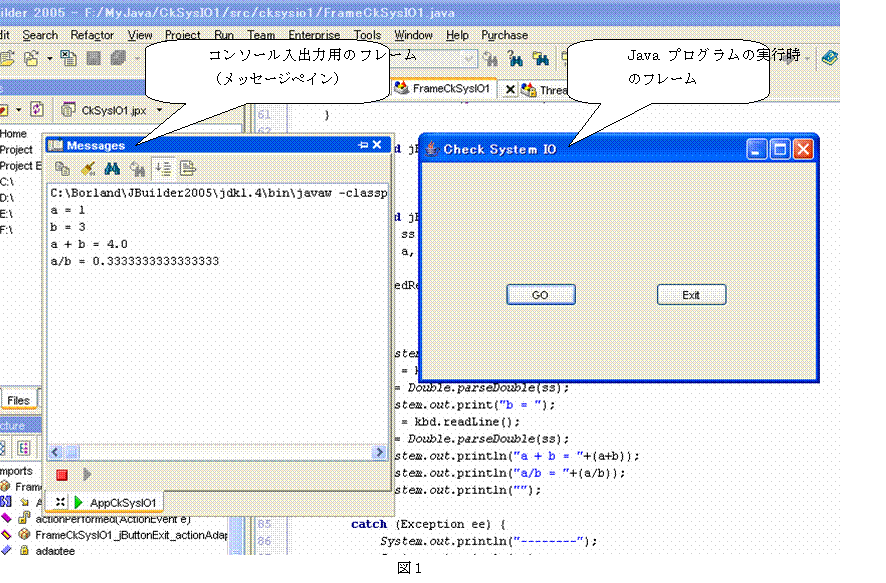The width and height of the screenshot is (886, 583).
Task: Stop the running program with red square
Action: click(62, 474)
